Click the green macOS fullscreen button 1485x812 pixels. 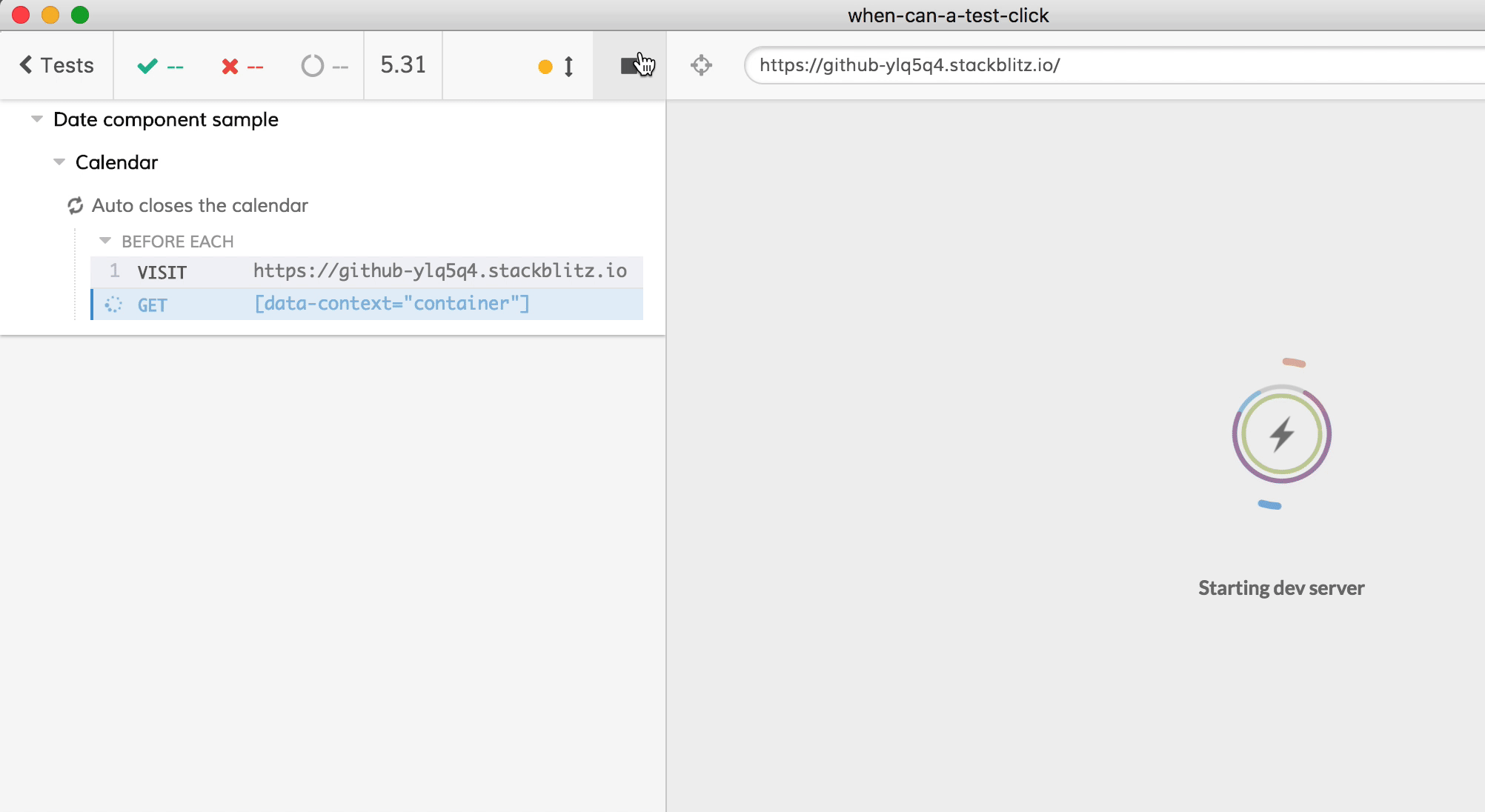pyautogui.click(x=80, y=15)
